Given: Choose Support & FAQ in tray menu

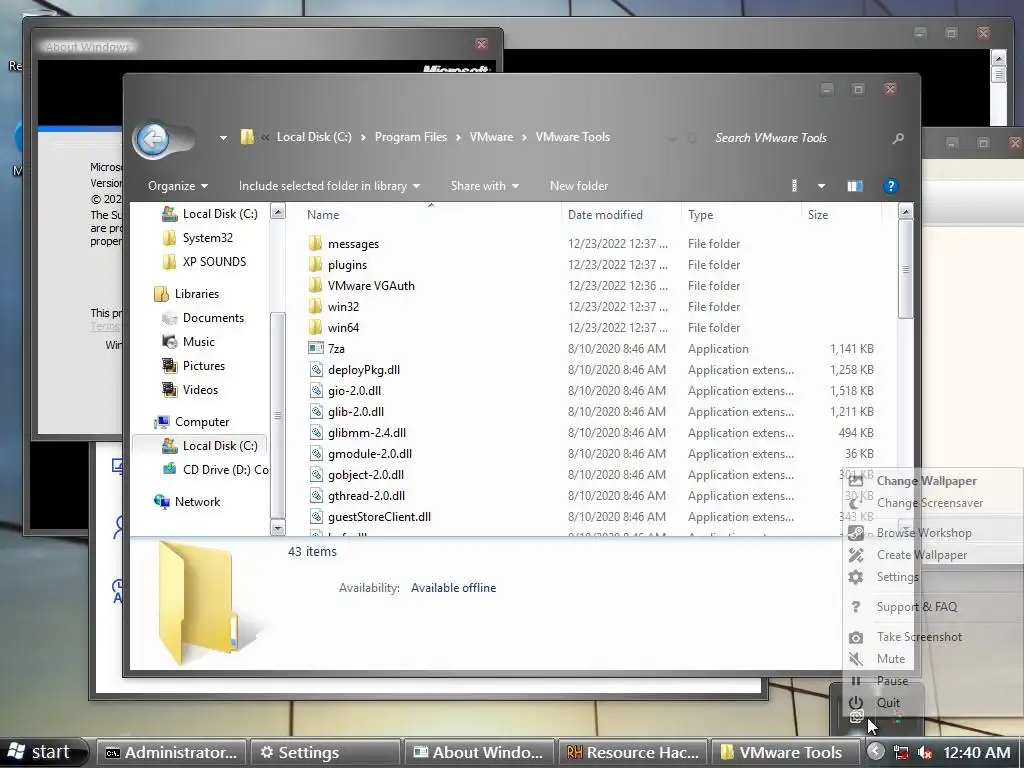Looking at the screenshot, I should pyautogui.click(x=917, y=607).
